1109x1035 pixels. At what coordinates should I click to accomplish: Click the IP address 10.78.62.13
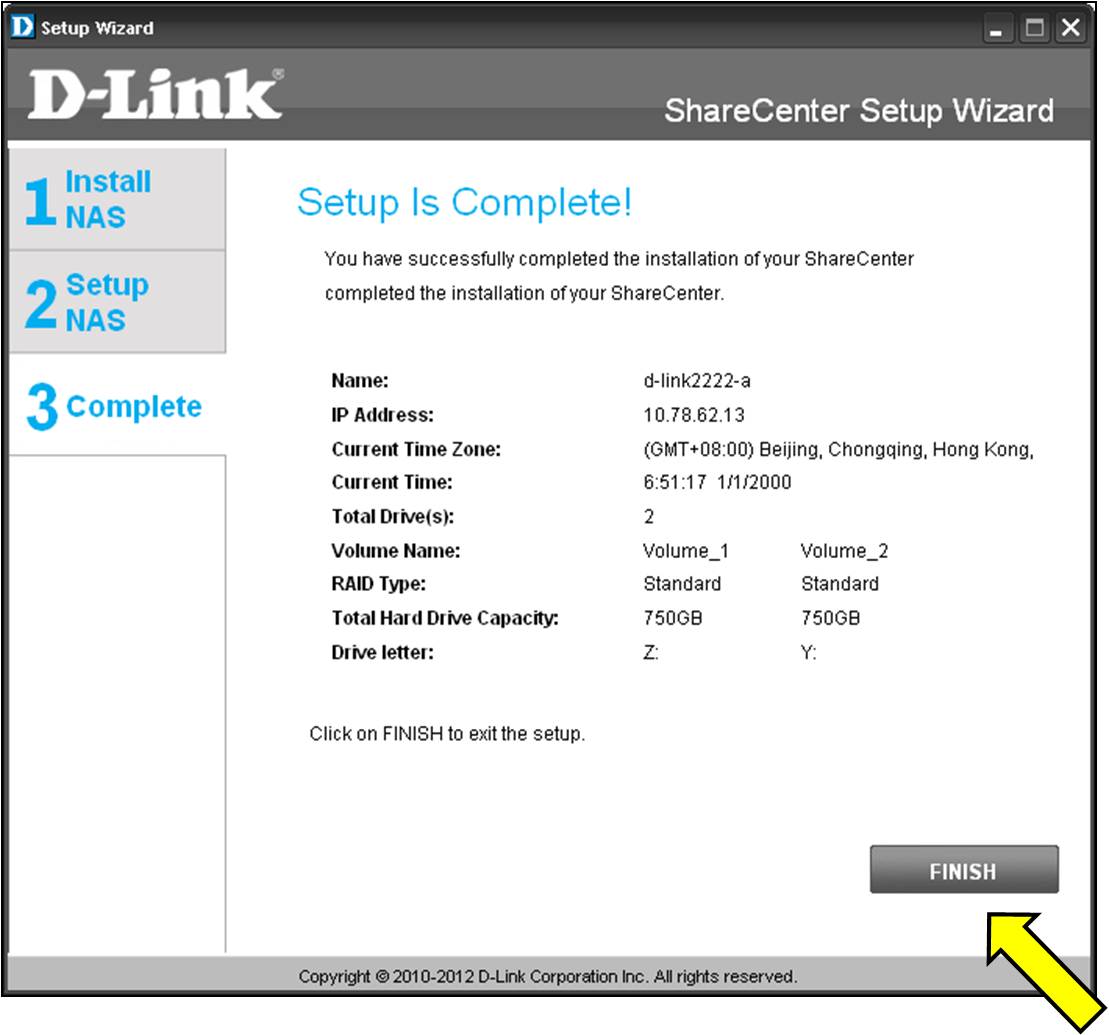point(694,415)
